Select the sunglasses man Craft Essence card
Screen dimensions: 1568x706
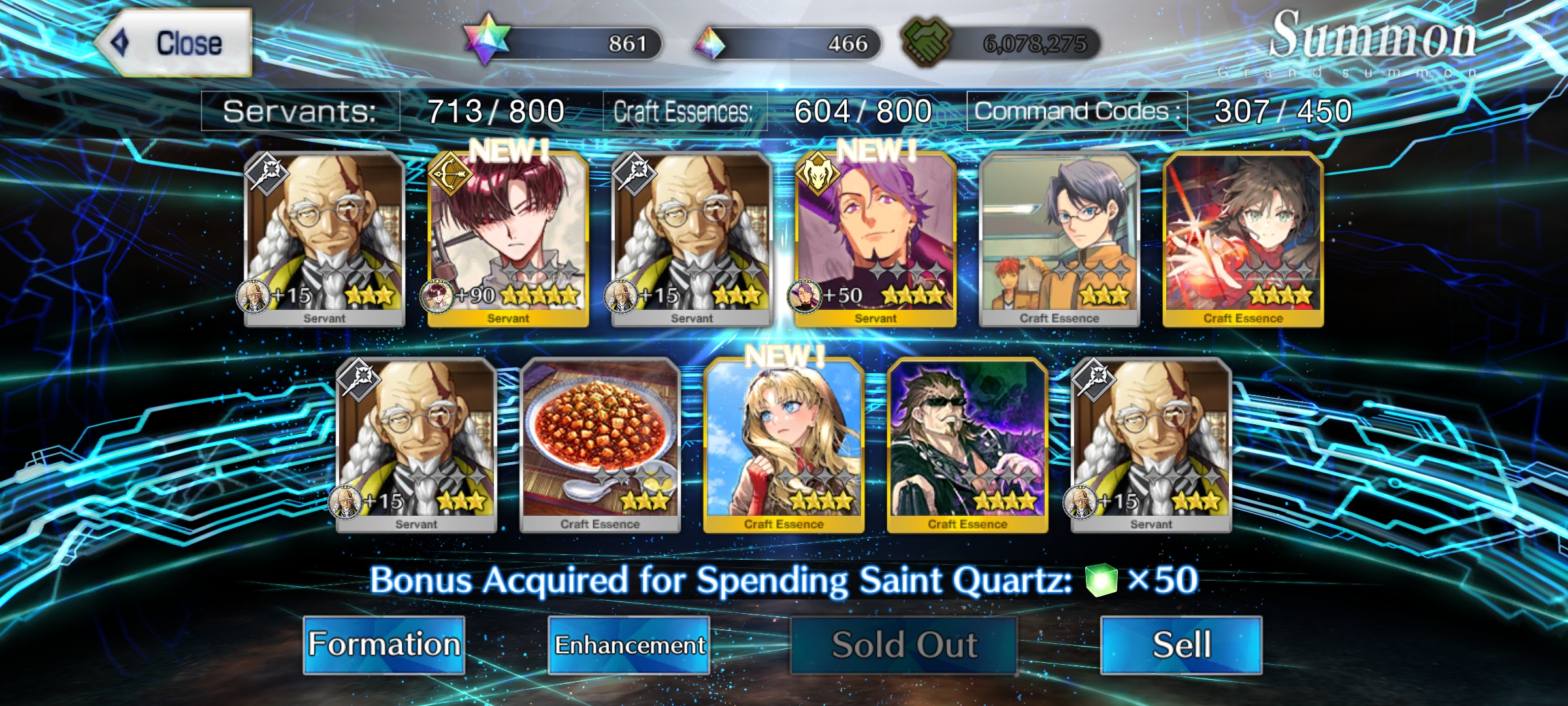click(968, 445)
